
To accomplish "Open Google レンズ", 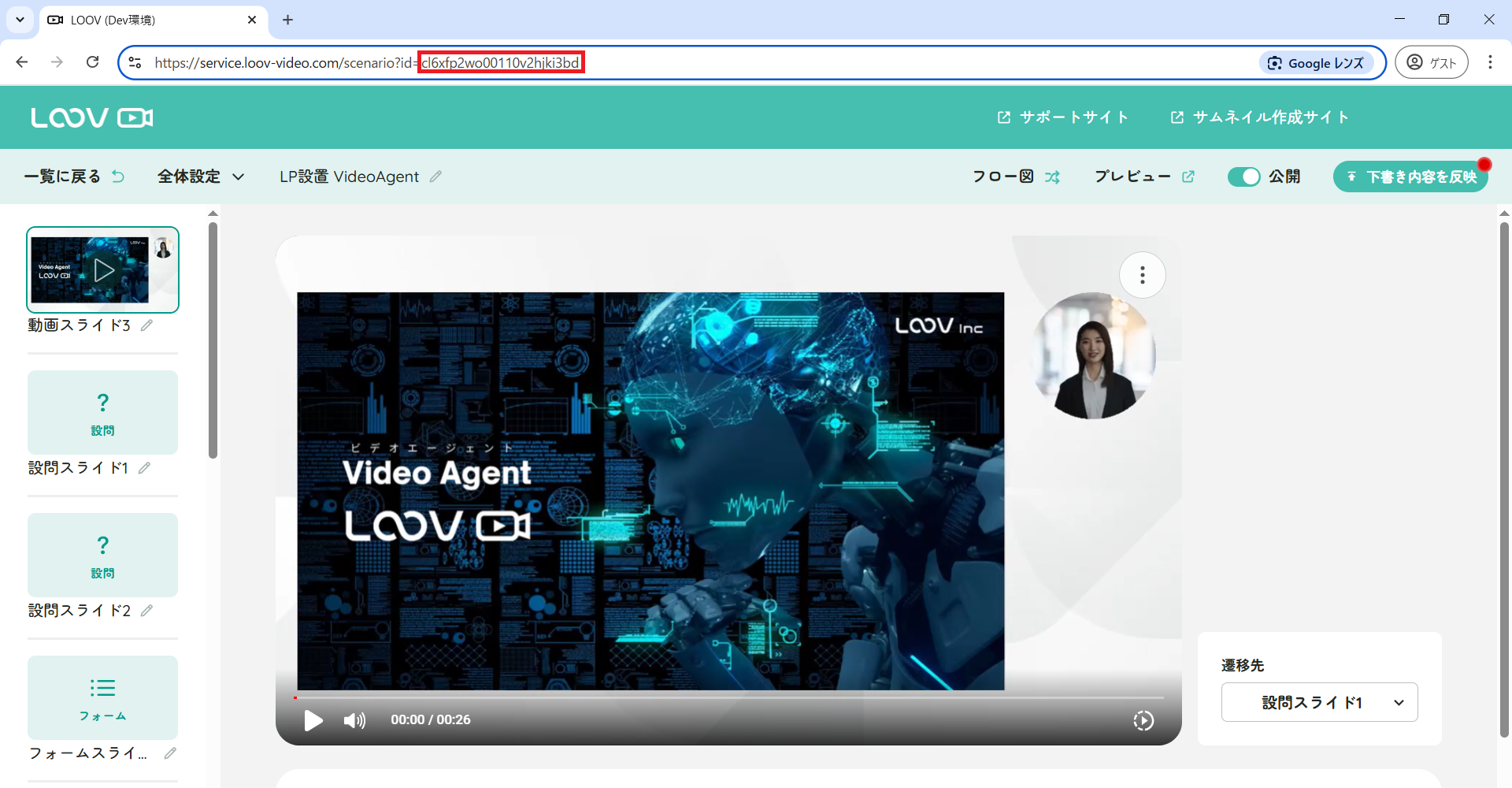I will click(1317, 63).
